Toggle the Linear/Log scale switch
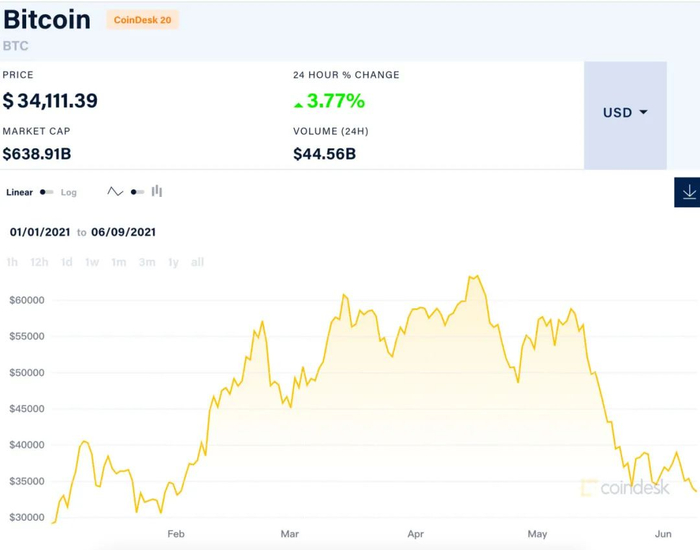Screen dimensions: 700x550 46,192
